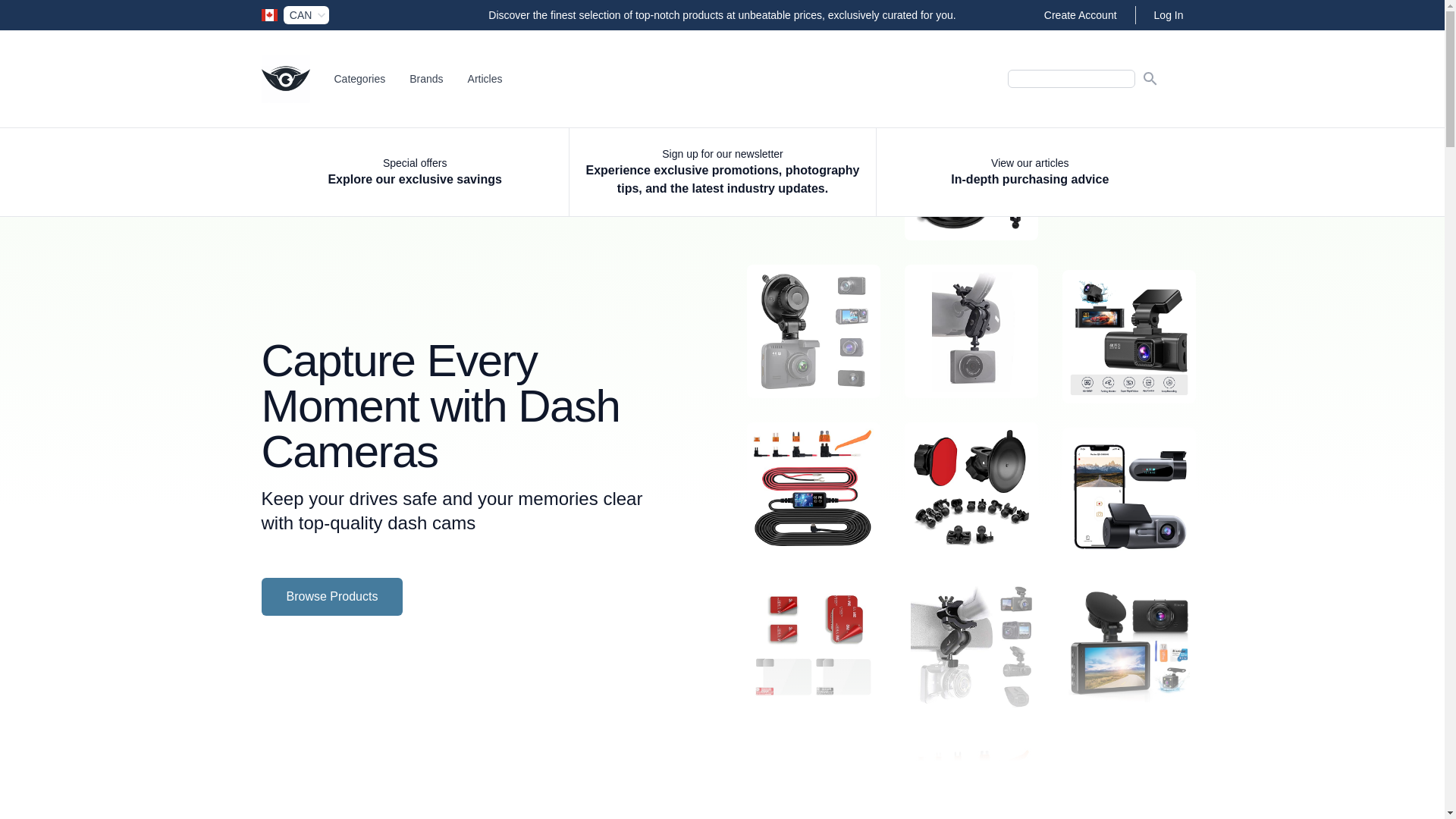Click the Capture Every Moment headline
1456x819 pixels.
click(x=441, y=406)
